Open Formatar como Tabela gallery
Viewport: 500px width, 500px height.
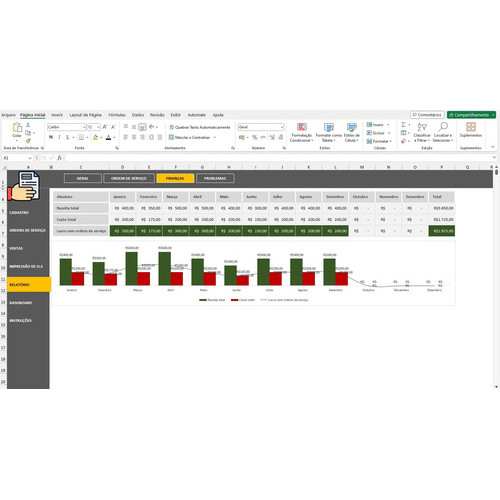pos(329,132)
